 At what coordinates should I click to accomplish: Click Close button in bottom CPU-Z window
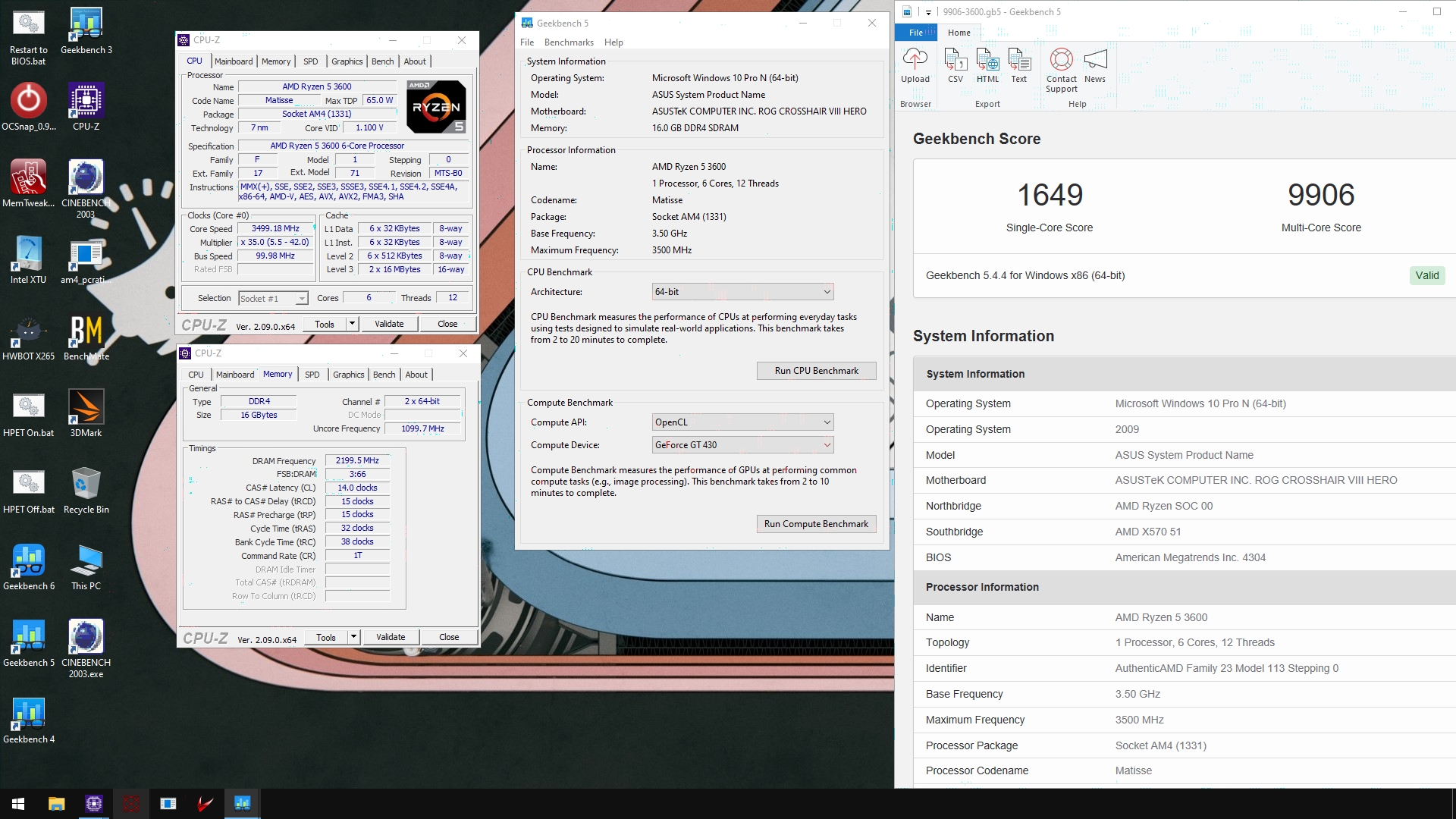click(x=449, y=637)
